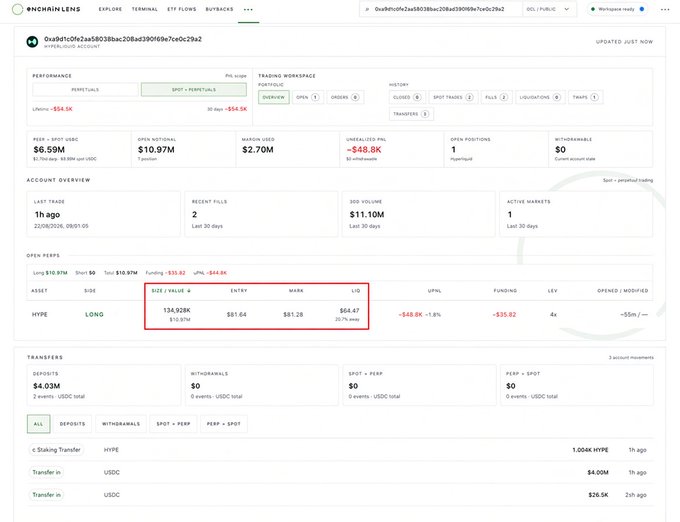Image resolution: width=680 pixels, height=522 pixels.
Task: Click the Deposits $4.03M card
Action: [x=104, y=385]
